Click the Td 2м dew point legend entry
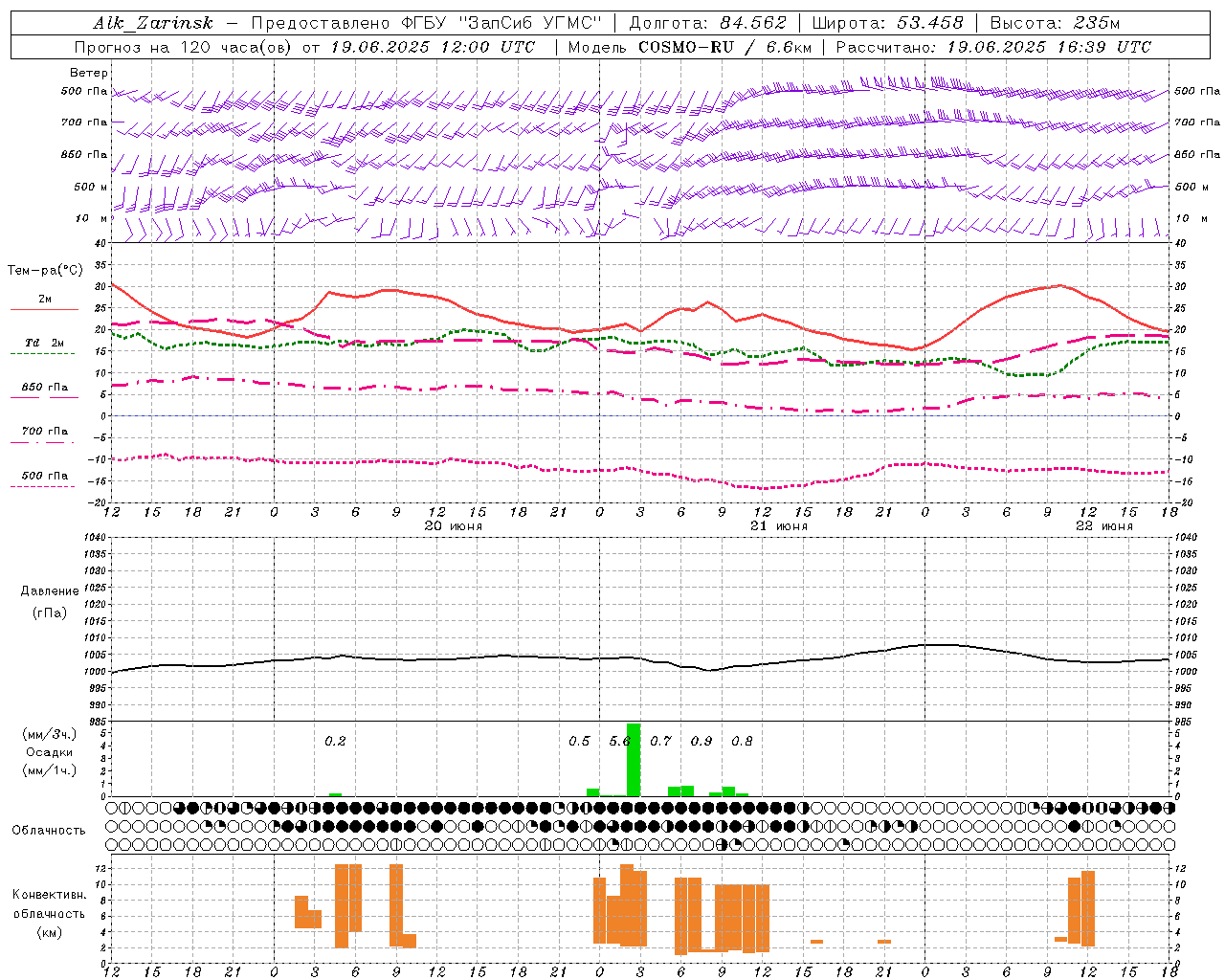 [44, 344]
